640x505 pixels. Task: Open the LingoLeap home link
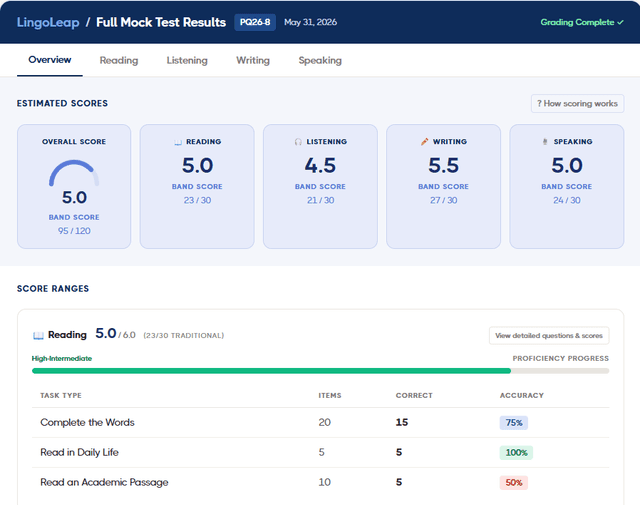[48, 22]
